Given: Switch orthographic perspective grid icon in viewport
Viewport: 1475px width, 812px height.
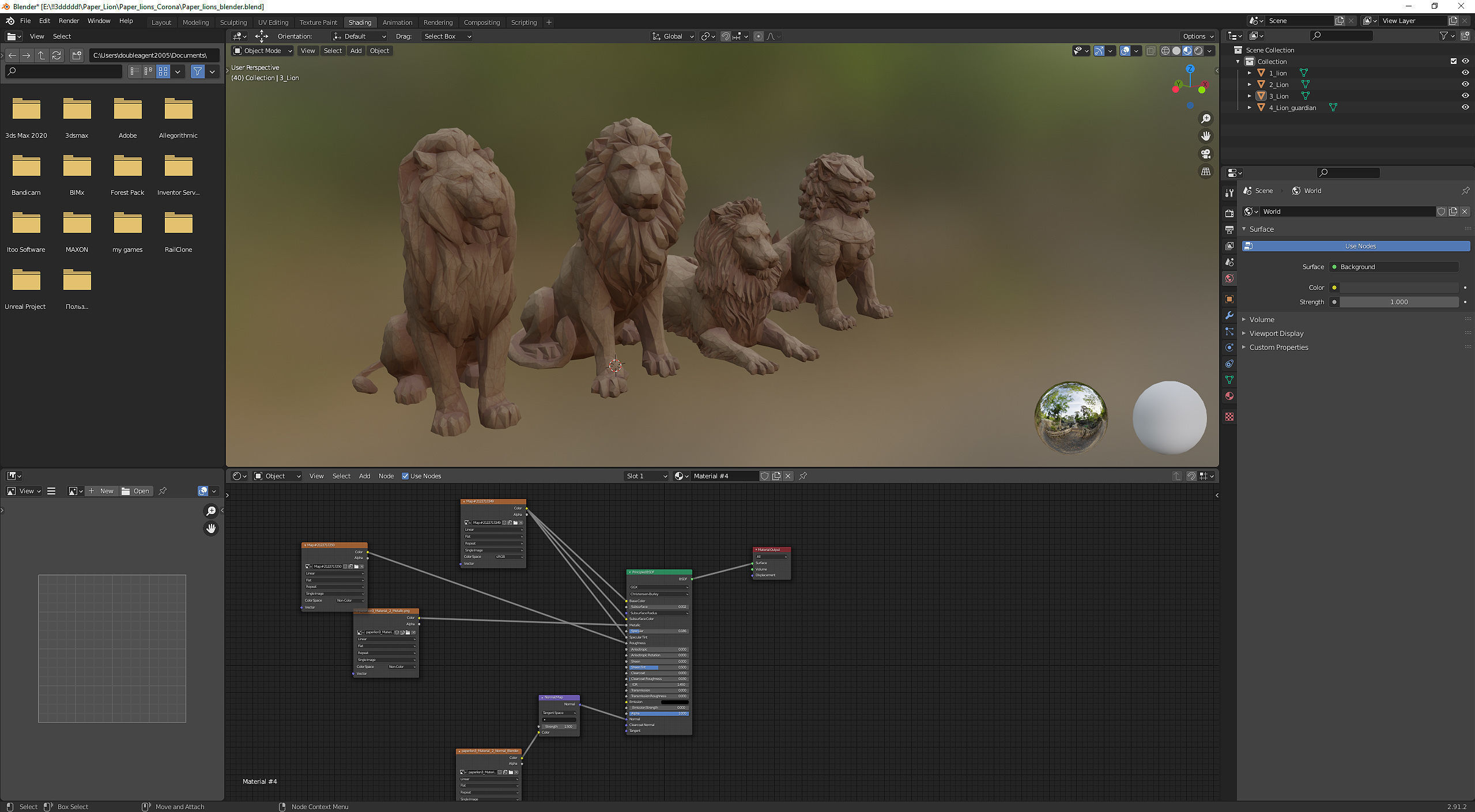Looking at the screenshot, I should click(1205, 172).
